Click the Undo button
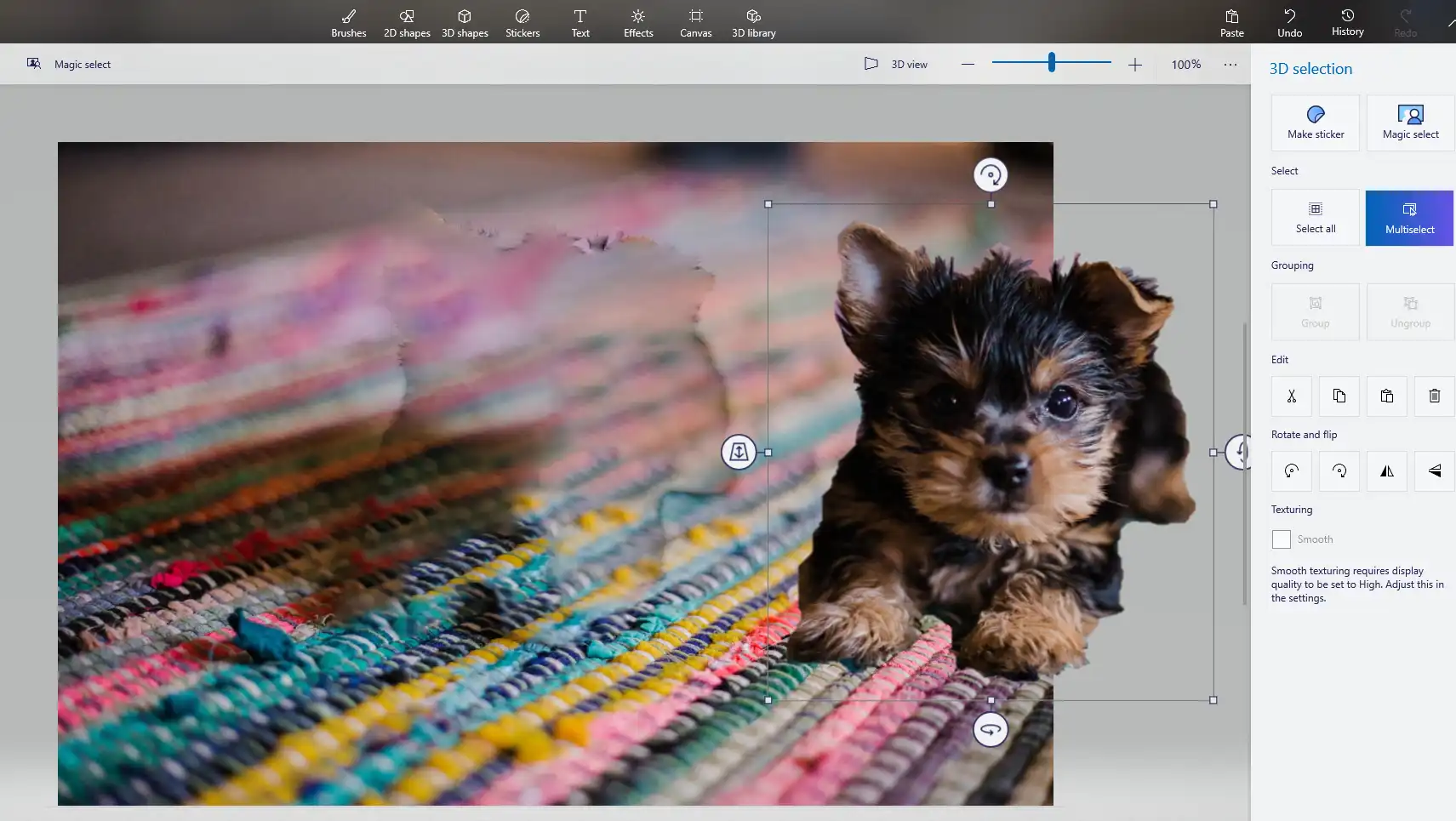Viewport: 1456px width, 821px height. pyautogui.click(x=1289, y=23)
